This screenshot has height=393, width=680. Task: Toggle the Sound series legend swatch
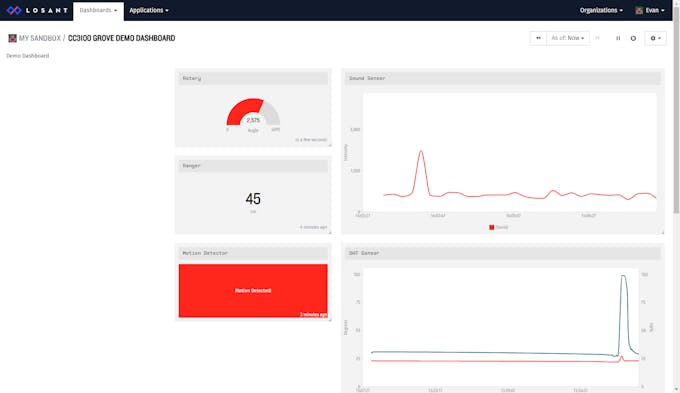tap(491, 227)
